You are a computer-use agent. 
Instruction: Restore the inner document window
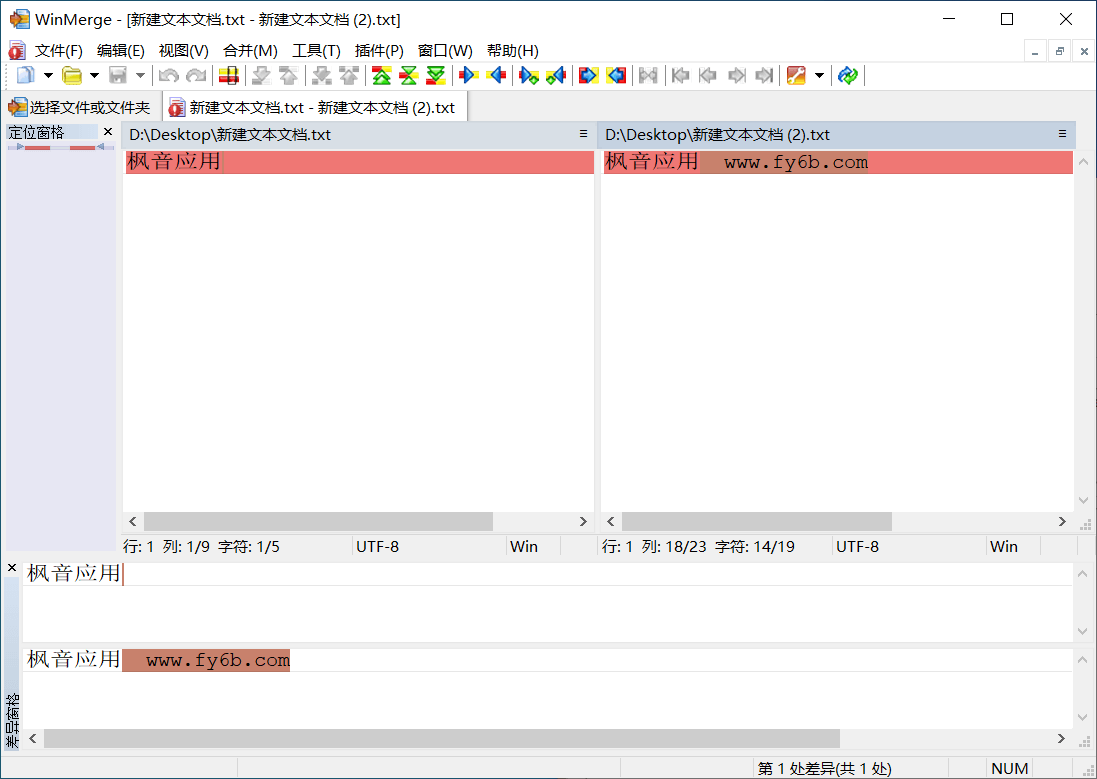[1059, 51]
